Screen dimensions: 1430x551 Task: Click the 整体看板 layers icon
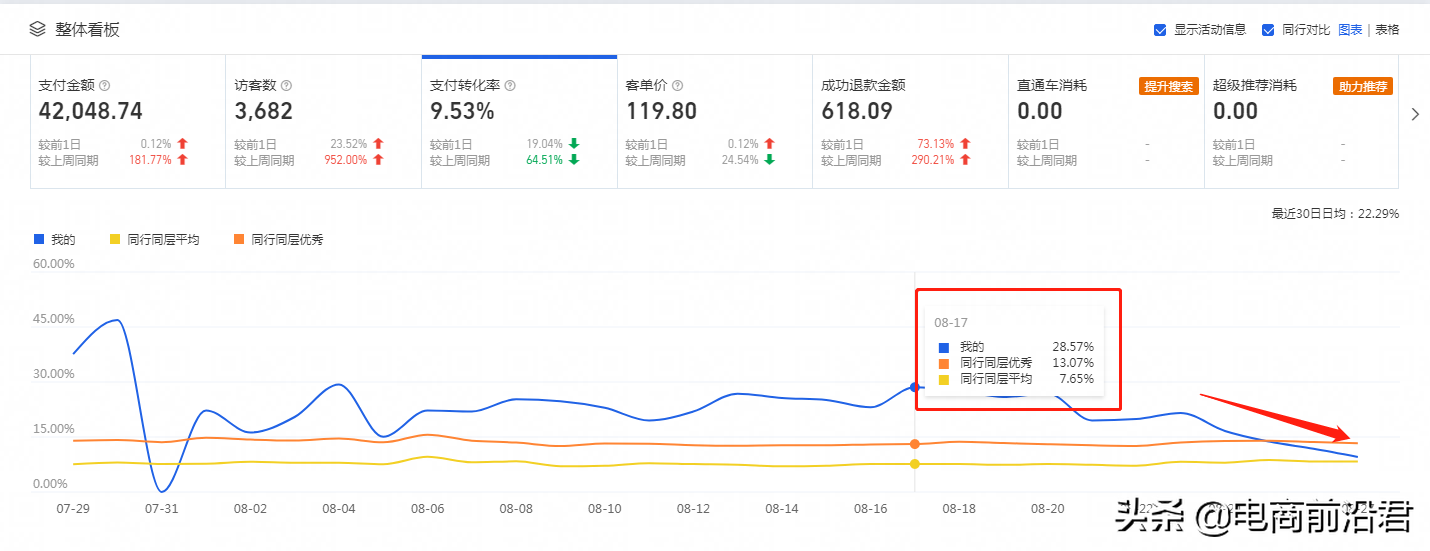tap(37, 29)
